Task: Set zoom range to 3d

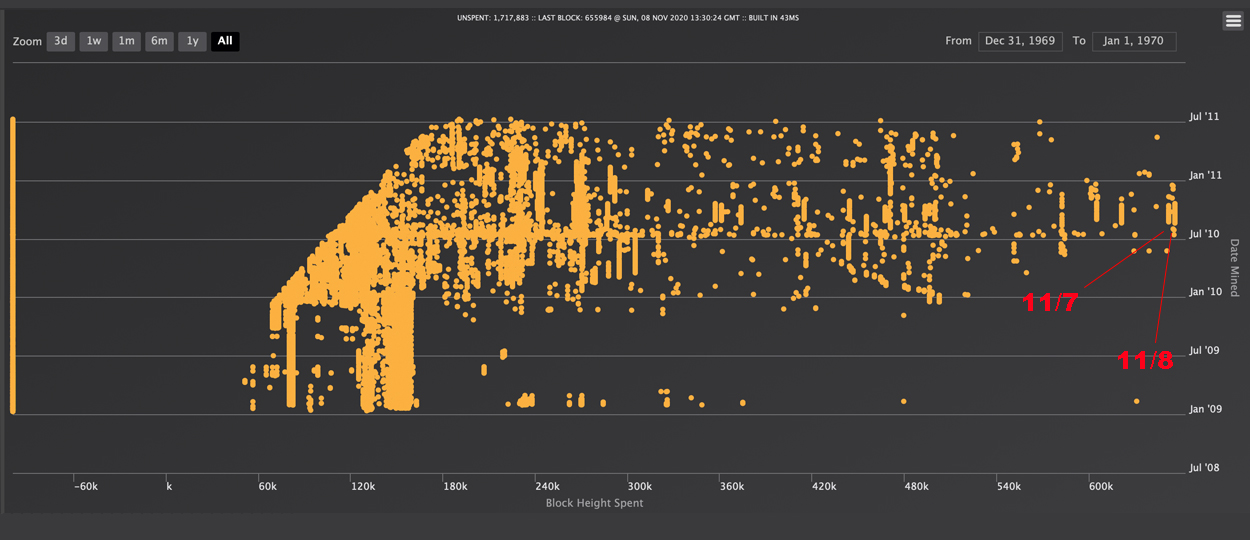Action: coord(61,41)
